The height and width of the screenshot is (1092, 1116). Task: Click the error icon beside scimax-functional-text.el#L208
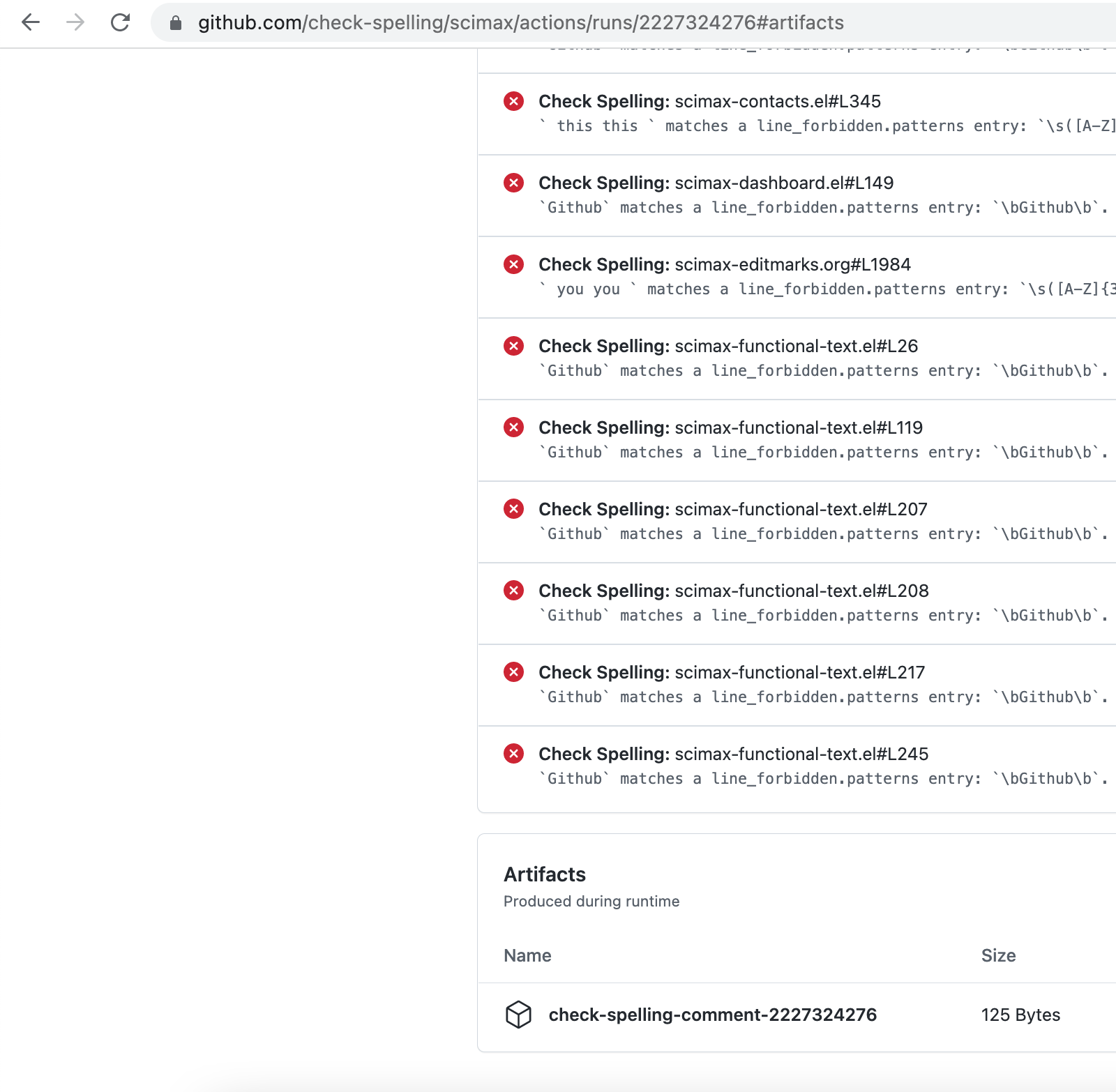514,591
